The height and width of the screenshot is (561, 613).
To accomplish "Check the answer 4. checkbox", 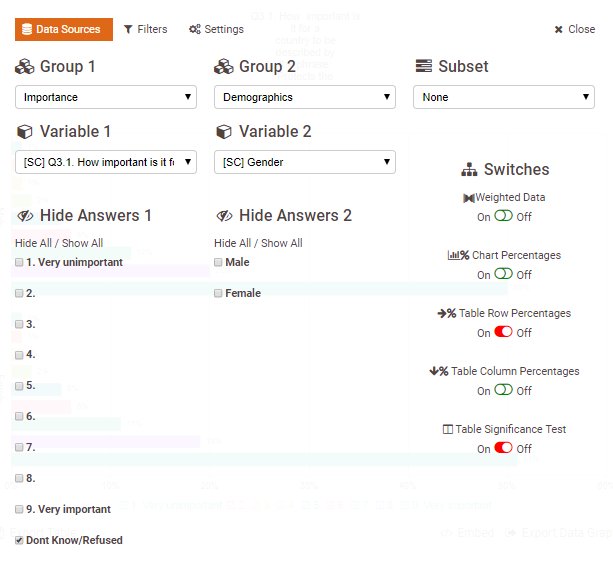I will tap(19, 355).
